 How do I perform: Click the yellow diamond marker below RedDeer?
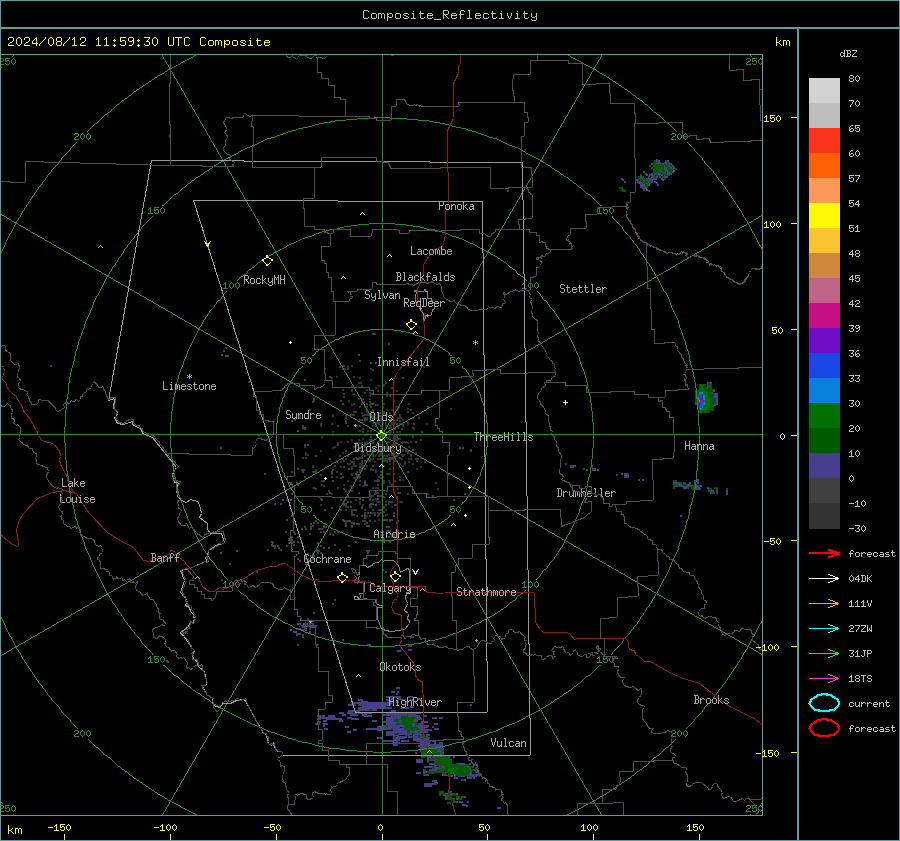coord(411,325)
